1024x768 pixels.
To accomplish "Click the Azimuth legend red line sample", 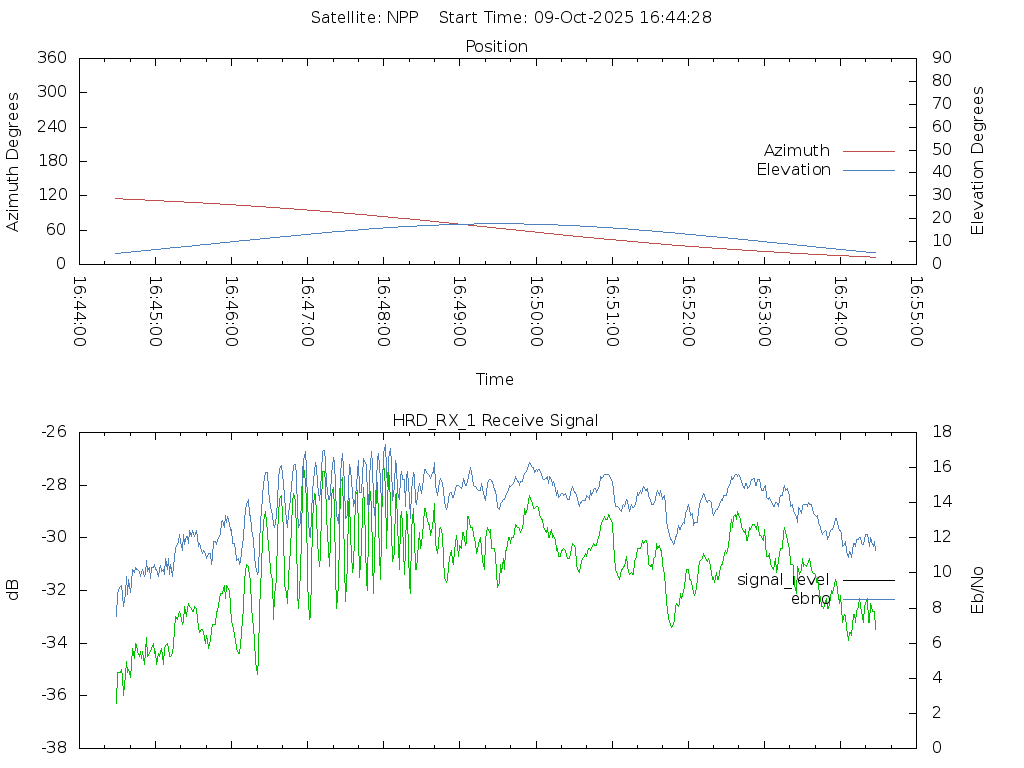I will pyautogui.click(x=868, y=151).
